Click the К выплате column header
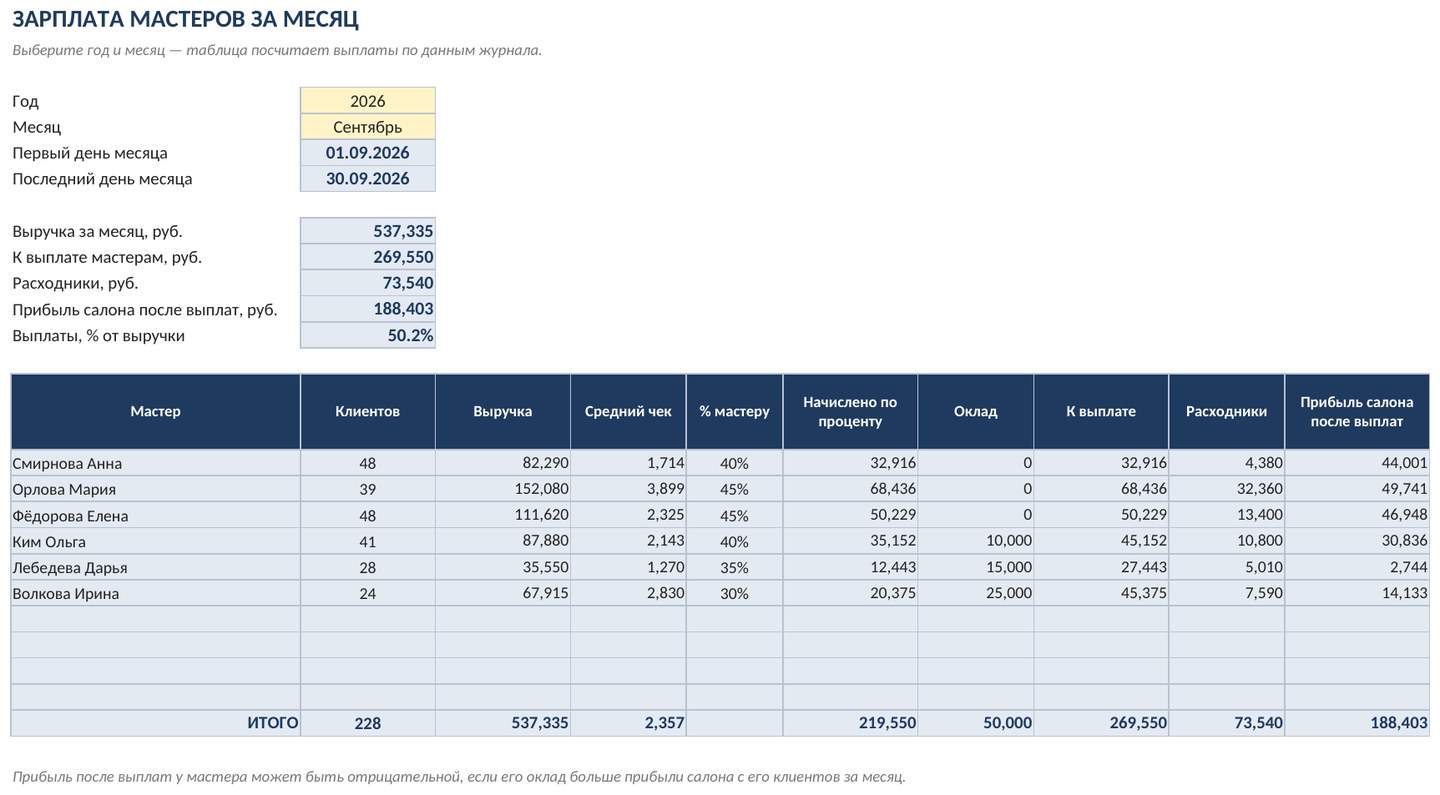Screen dimensions: 1440x795 click(1101, 412)
